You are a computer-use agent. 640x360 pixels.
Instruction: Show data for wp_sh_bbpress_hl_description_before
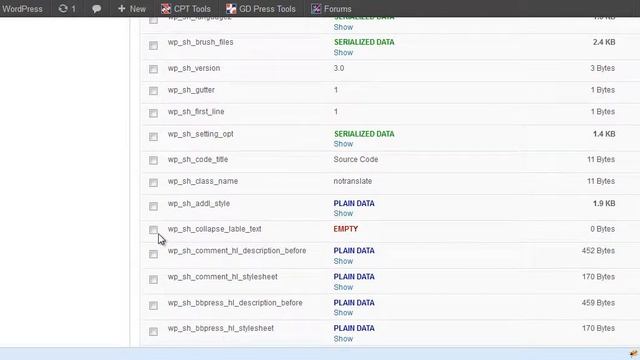(x=343, y=313)
